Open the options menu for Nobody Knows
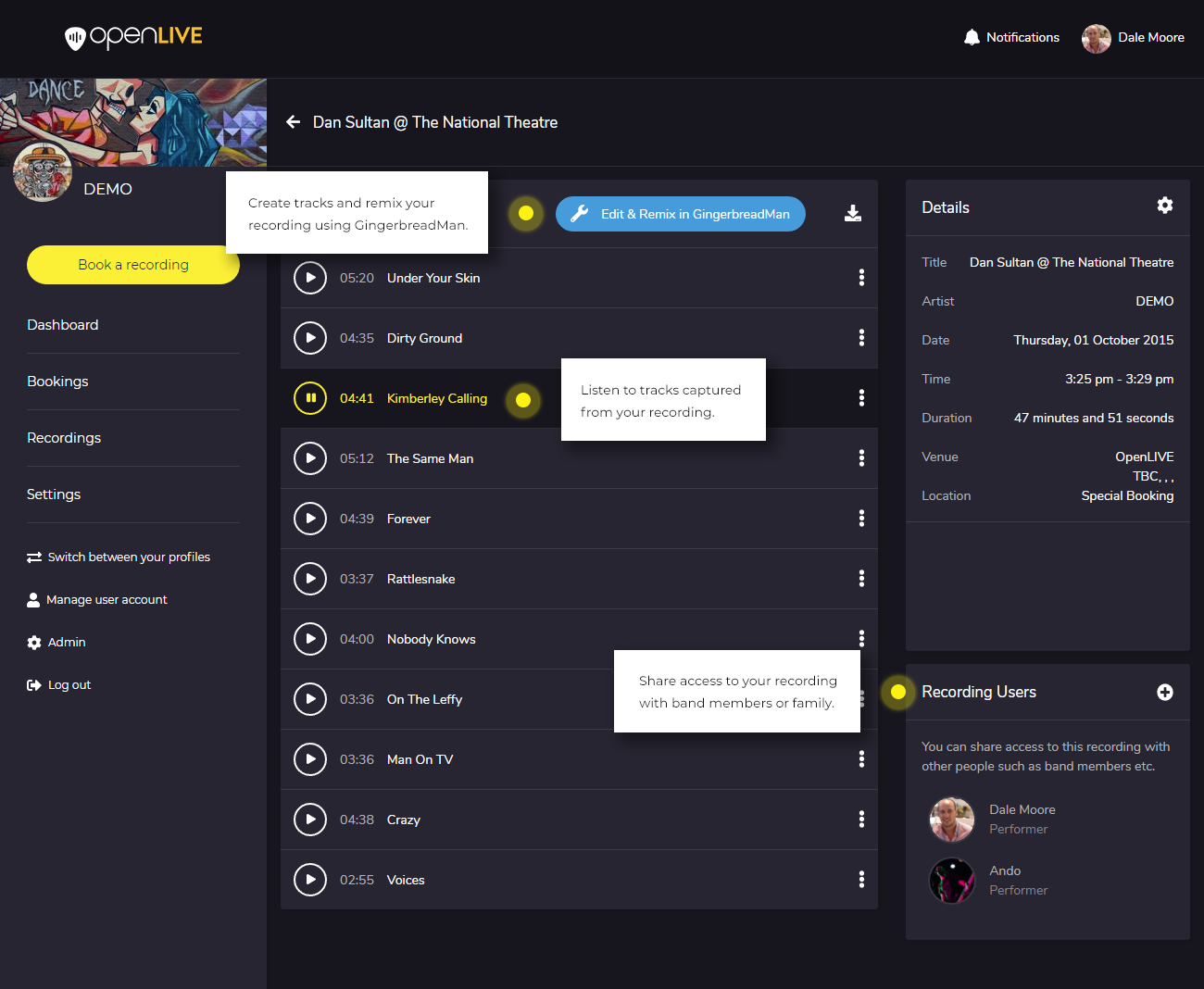The width and height of the screenshot is (1204, 989). click(861, 638)
